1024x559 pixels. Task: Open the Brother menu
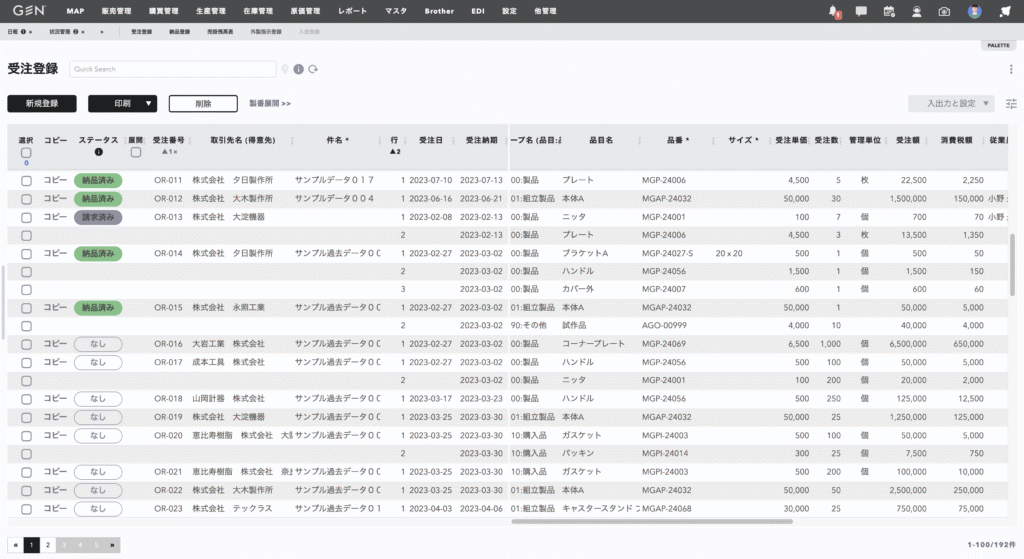click(439, 11)
